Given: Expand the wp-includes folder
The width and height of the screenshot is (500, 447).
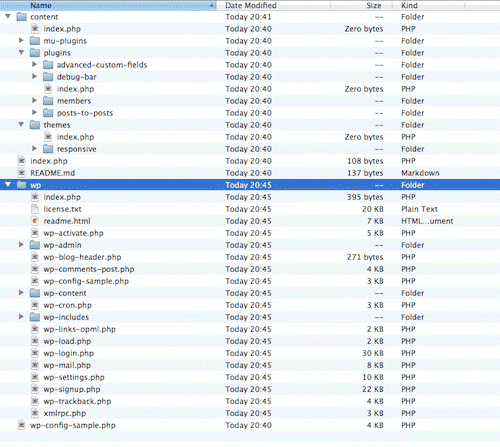Looking at the screenshot, I should coord(21,316).
